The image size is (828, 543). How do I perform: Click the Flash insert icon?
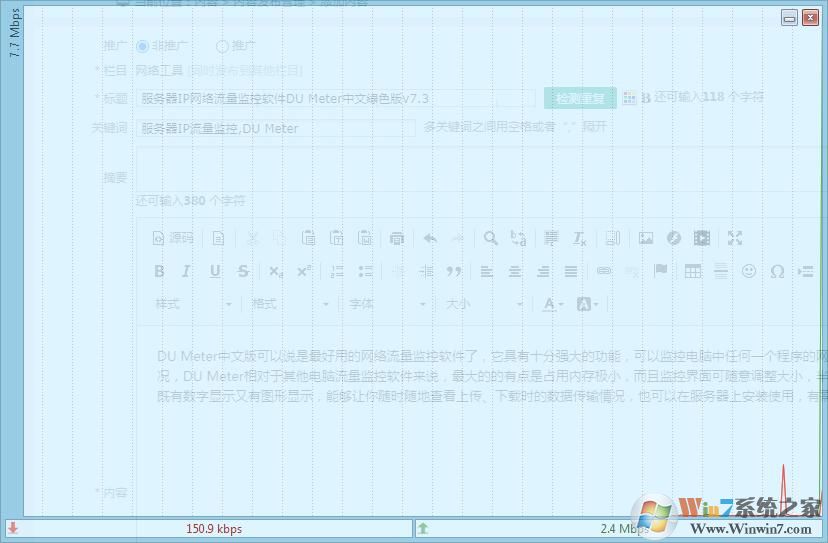point(674,238)
